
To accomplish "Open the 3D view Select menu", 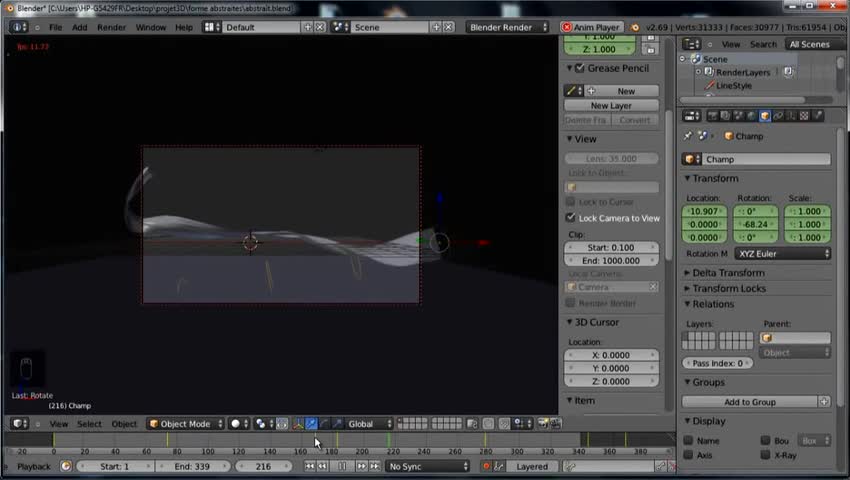I will [89, 424].
